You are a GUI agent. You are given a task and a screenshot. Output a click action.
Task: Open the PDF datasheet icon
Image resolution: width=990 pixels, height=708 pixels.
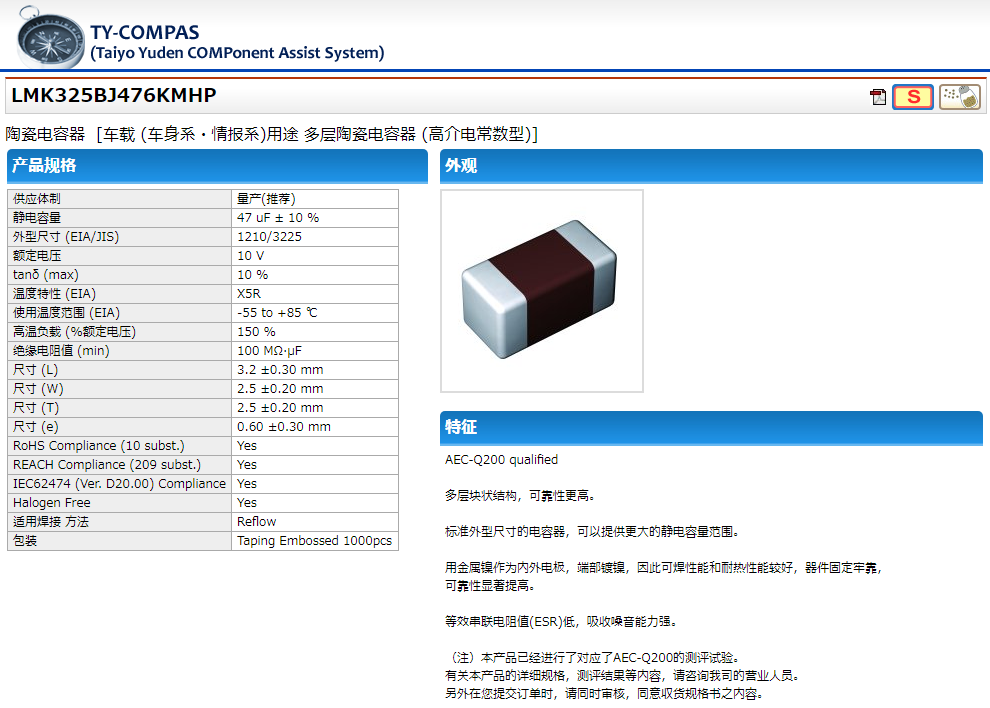[x=878, y=97]
